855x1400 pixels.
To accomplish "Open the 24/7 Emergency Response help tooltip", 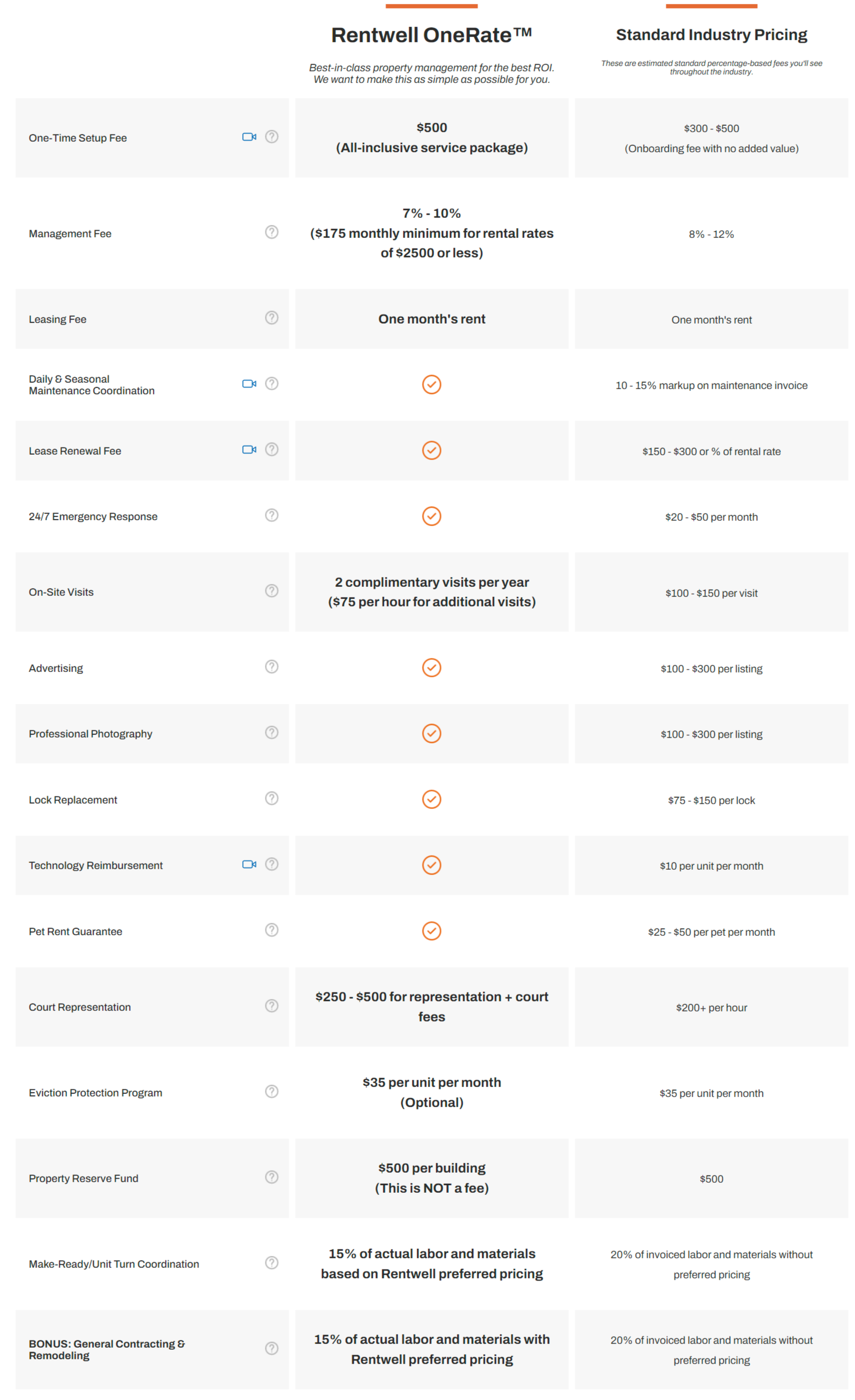I will pyautogui.click(x=272, y=515).
